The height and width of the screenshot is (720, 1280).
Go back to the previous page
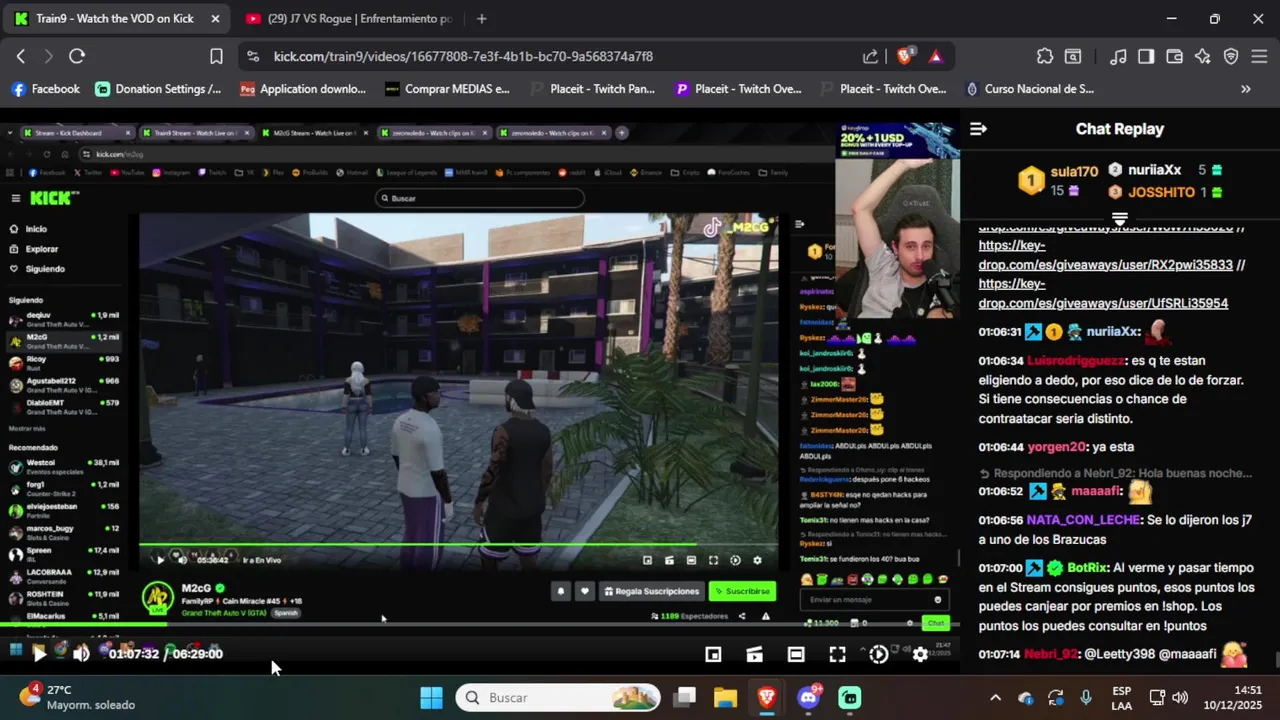pyautogui.click(x=21, y=57)
